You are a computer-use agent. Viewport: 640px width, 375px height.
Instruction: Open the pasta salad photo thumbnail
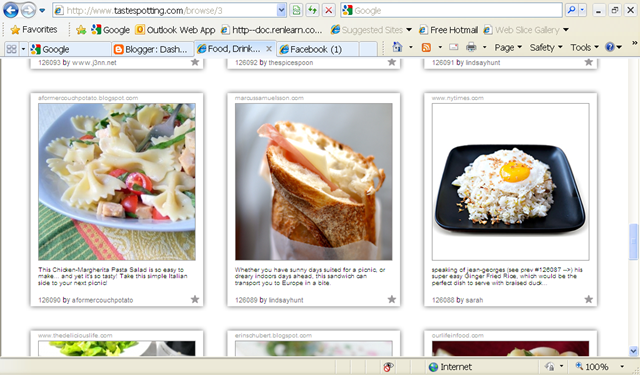point(117,182)
